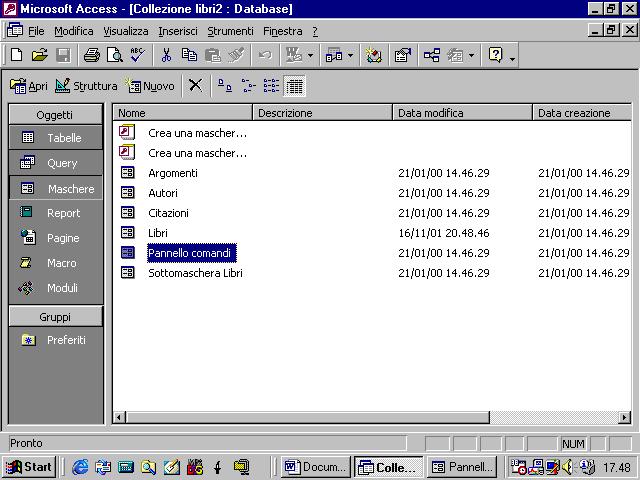The image size is (640, 480).
Task: Expand the Analyze dropdown arrow
Action: pyautogui.click(x=350, y=55)
